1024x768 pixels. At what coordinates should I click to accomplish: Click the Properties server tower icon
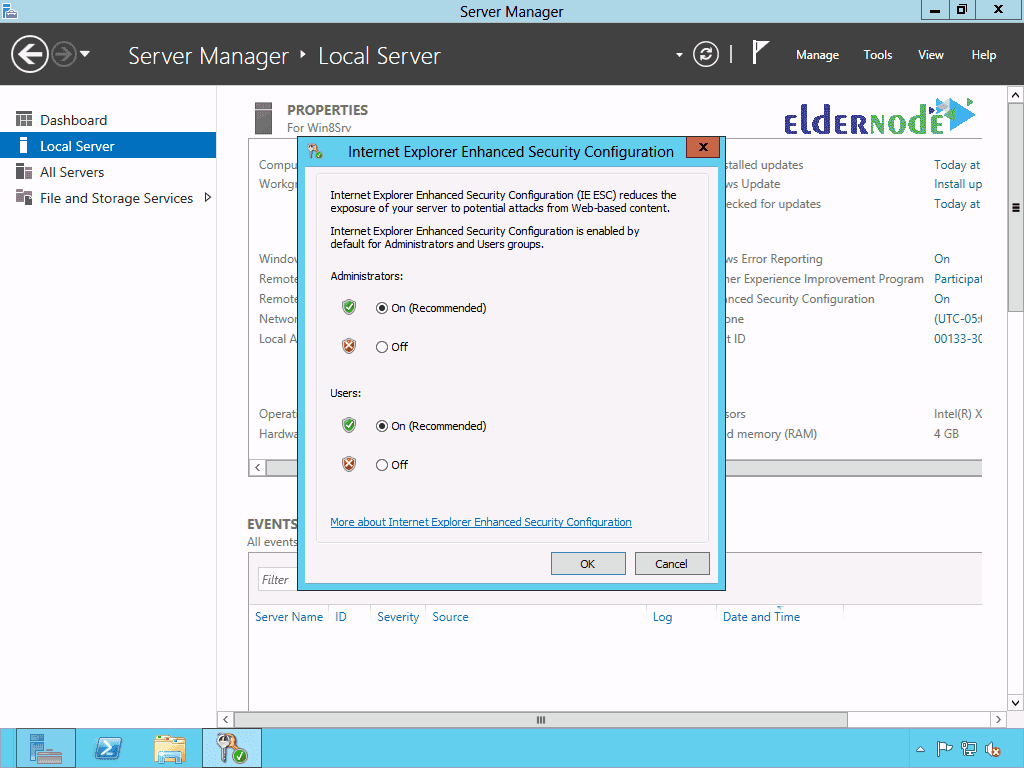coord(263,118)
